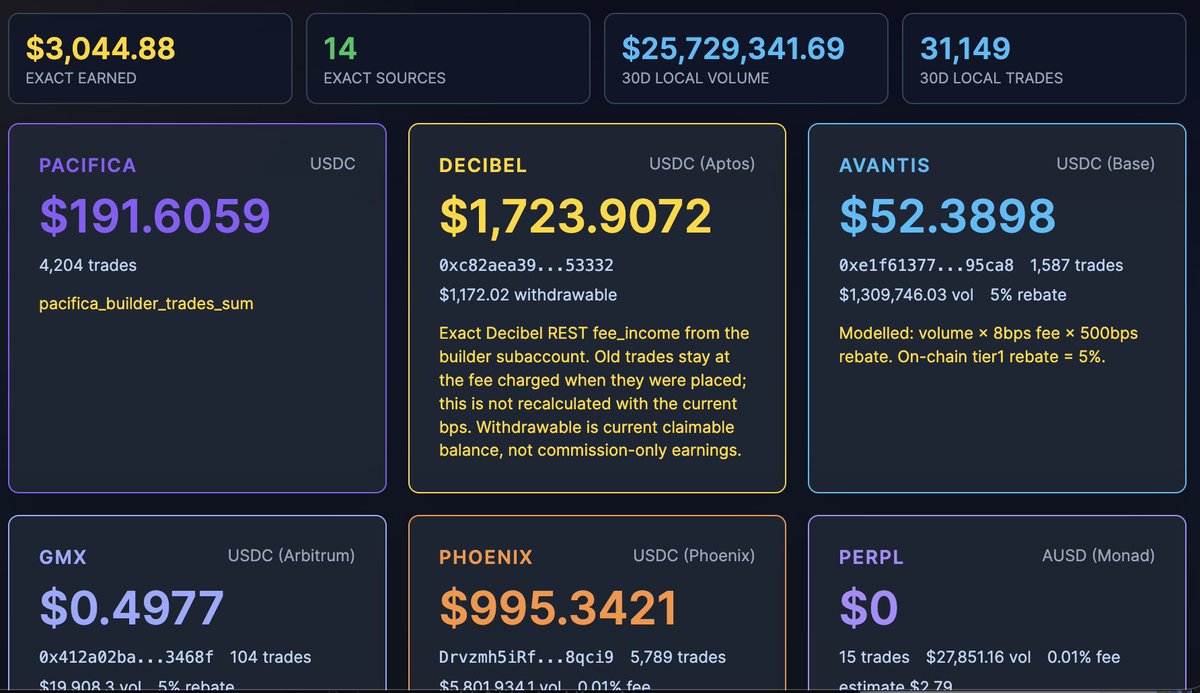Viewport: 1200px width, 693px height.
Task: Select address 0xc82aea39...53332
Action: pyautogui.click(x=526, y=266)
